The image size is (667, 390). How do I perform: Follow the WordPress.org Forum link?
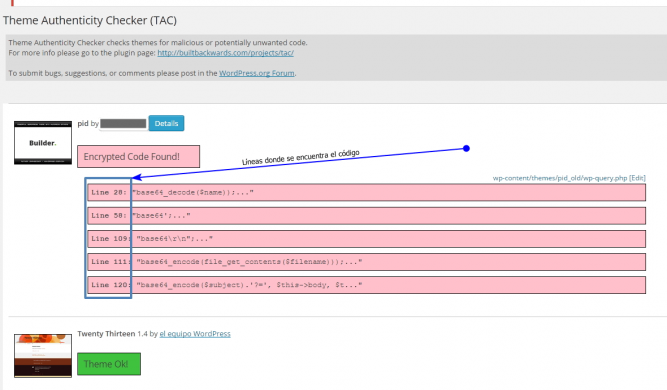pyautogui.click(x=257, y=73)
